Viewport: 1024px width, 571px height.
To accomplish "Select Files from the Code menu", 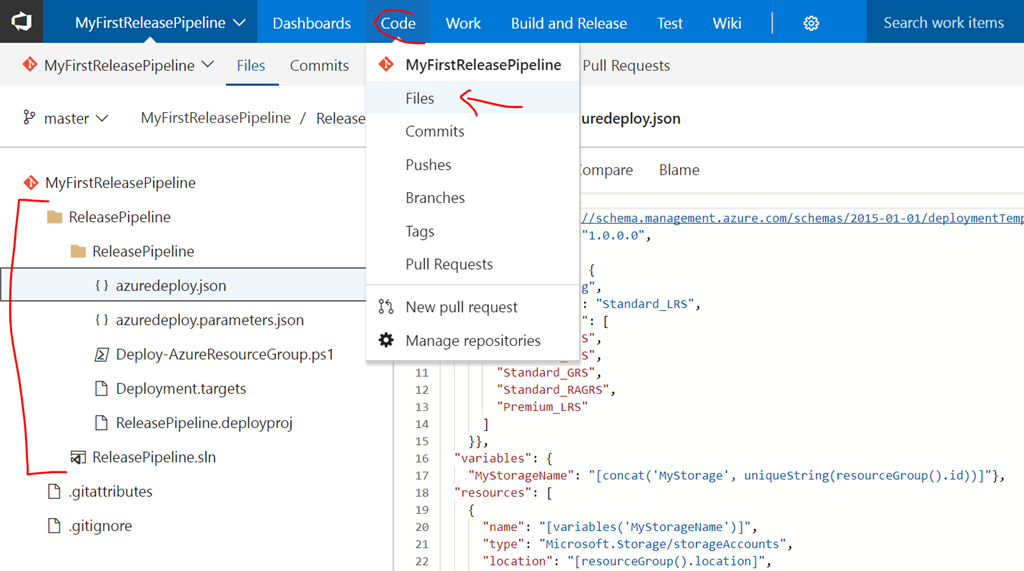I will 420,98.
